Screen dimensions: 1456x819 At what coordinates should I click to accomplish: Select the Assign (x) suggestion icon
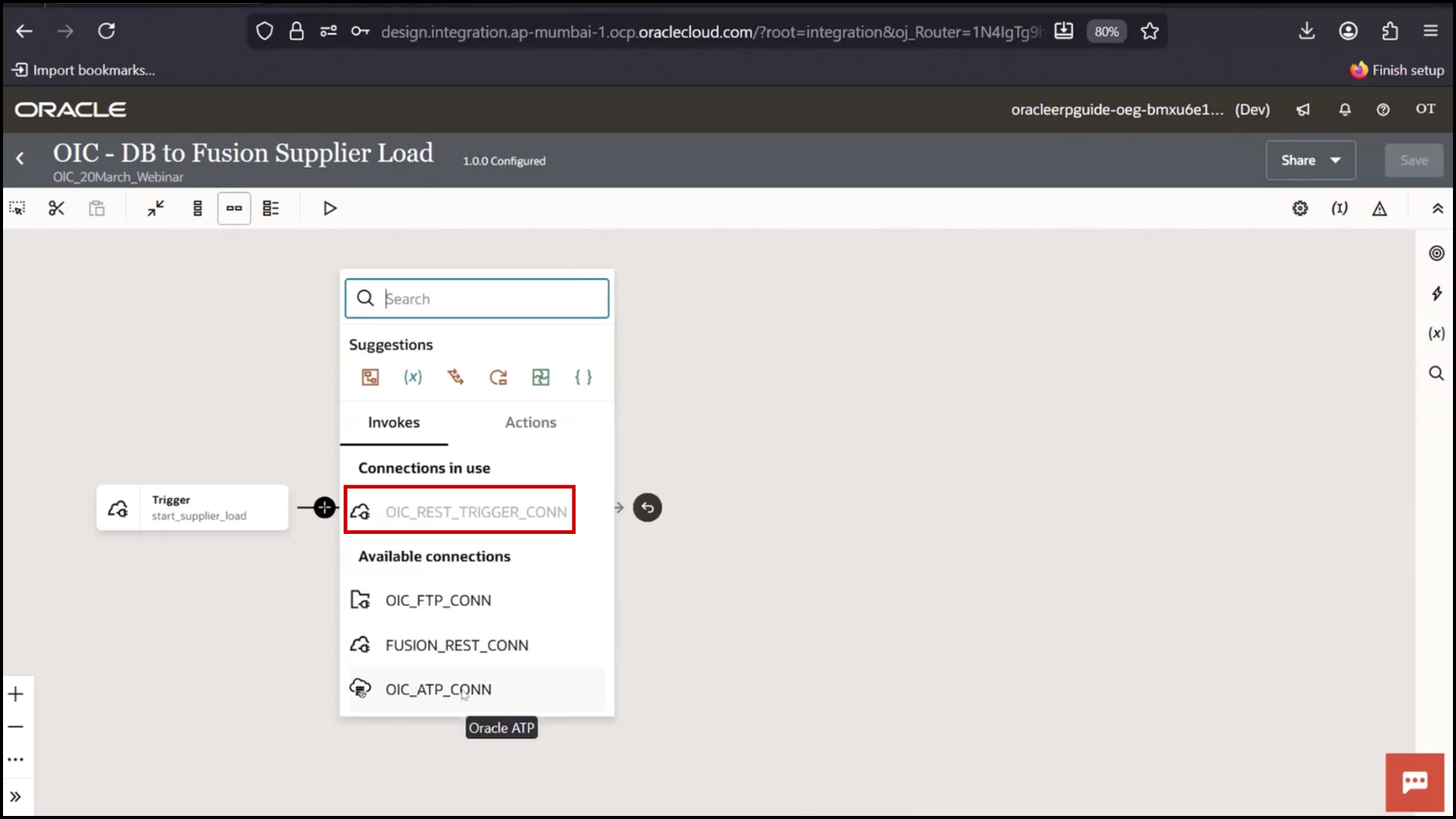413,377
